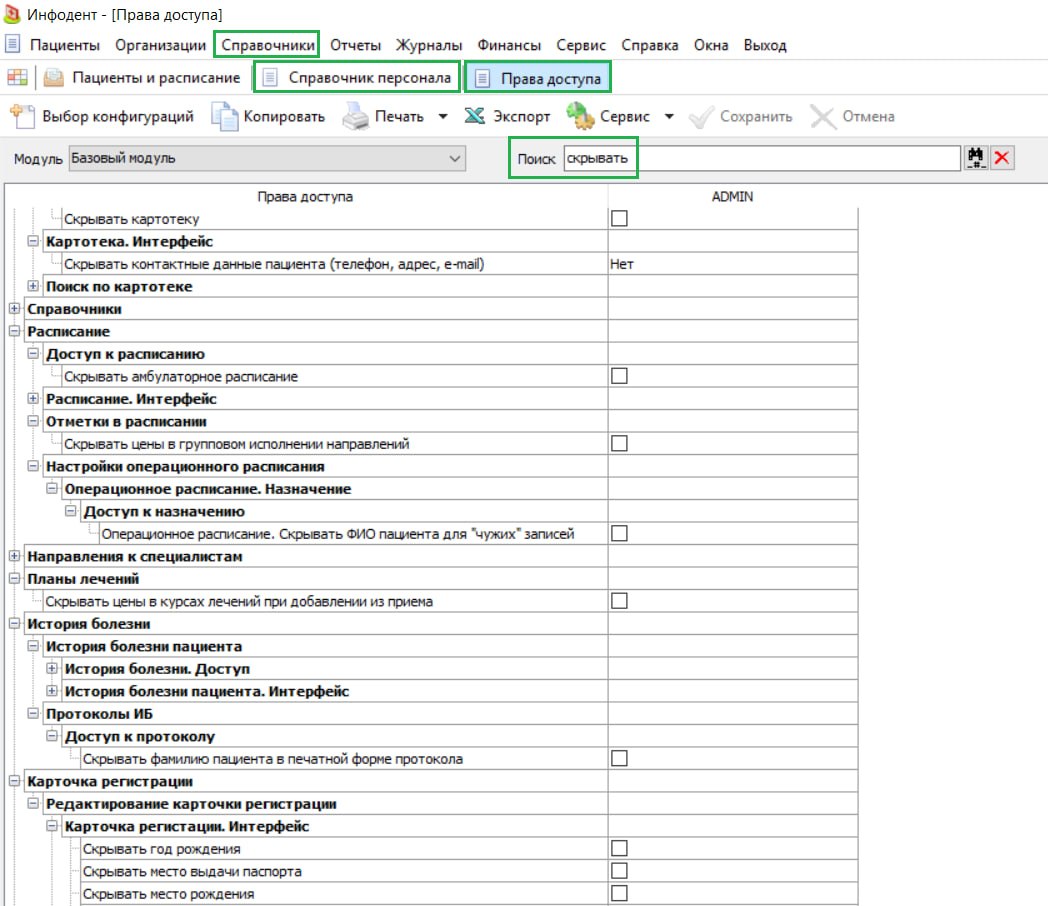1048x906 pixels.
Task: Clear search with the red X icon
Action: [x=1001, y=158]
